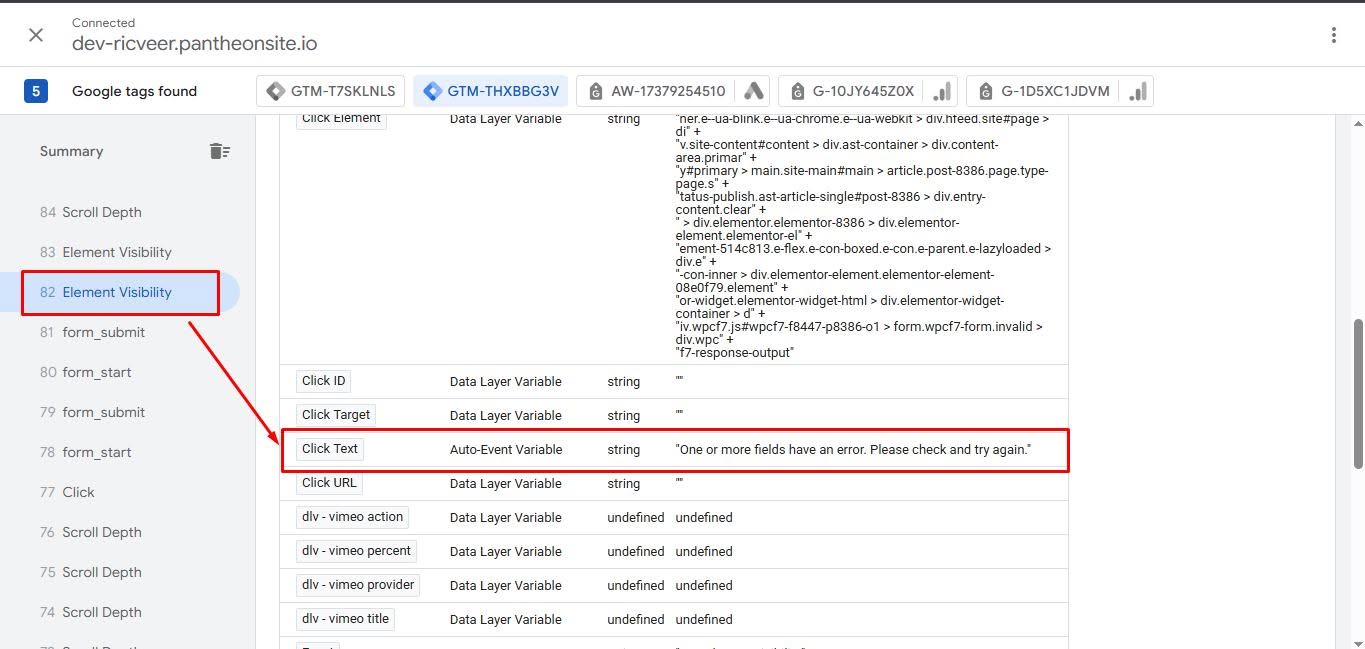Click the dev-ricveer.pantheonsite.io domain title
The width and height of the screenshot is (1365, 649).
click(x=195, y=44)
